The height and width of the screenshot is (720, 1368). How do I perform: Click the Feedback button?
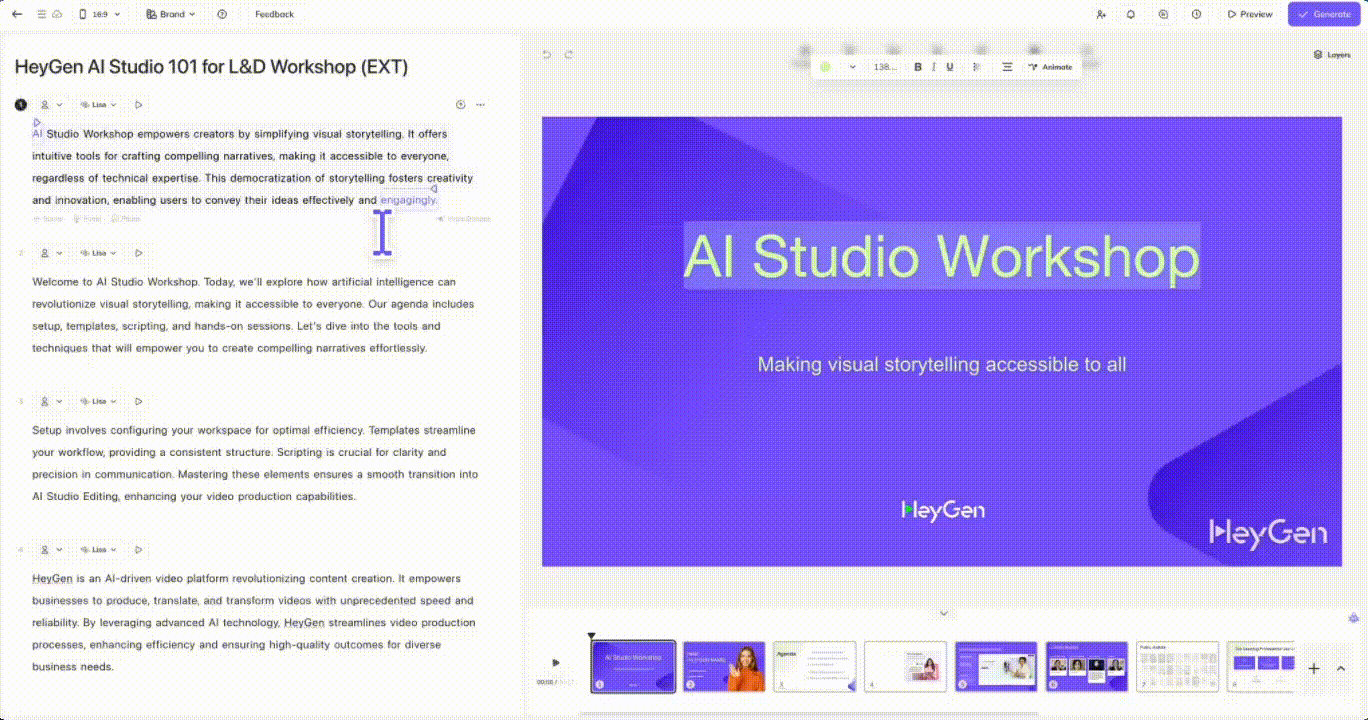click(274, 14)
